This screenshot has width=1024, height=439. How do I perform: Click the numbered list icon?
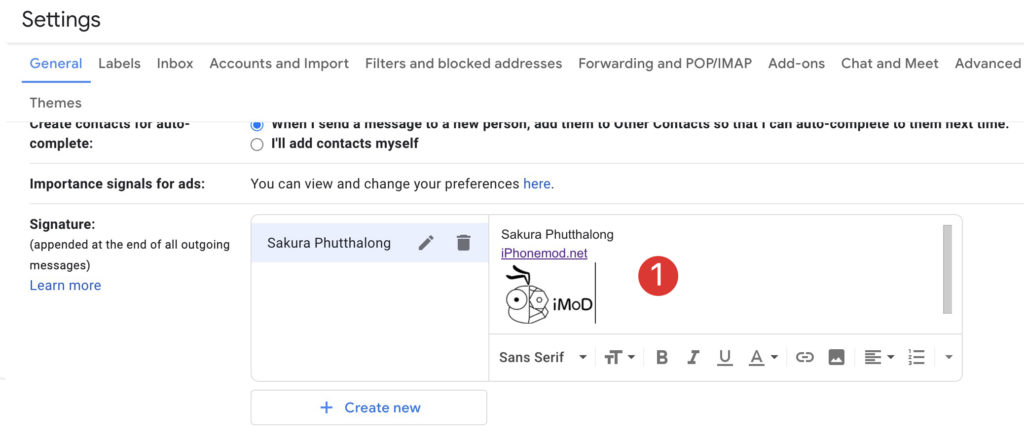tap(916, 357)
